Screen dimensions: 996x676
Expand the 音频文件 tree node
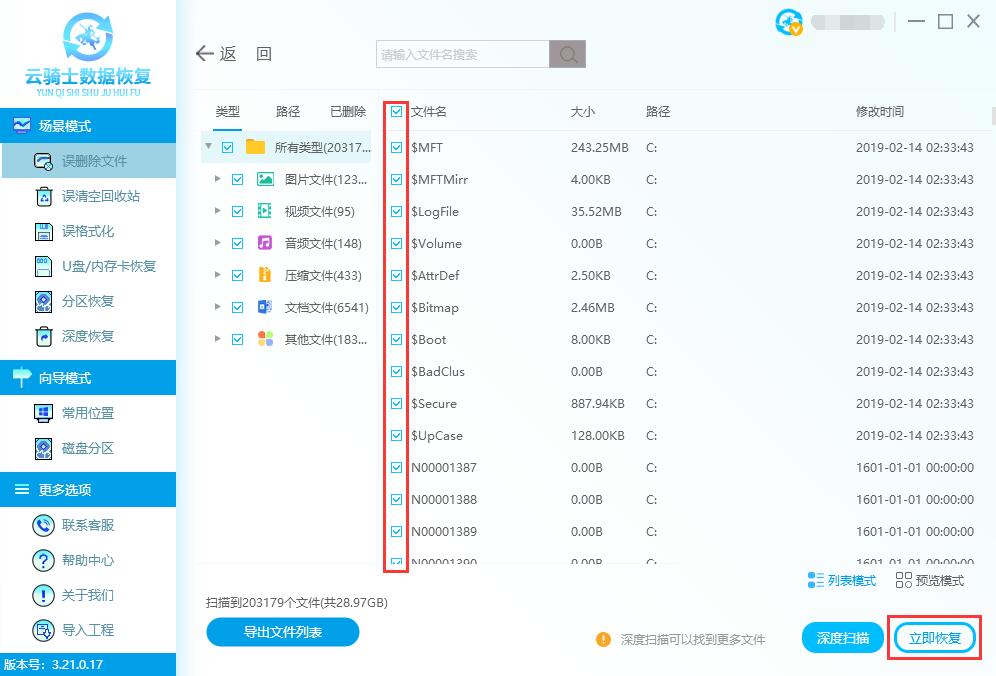[x=217, y=242]
